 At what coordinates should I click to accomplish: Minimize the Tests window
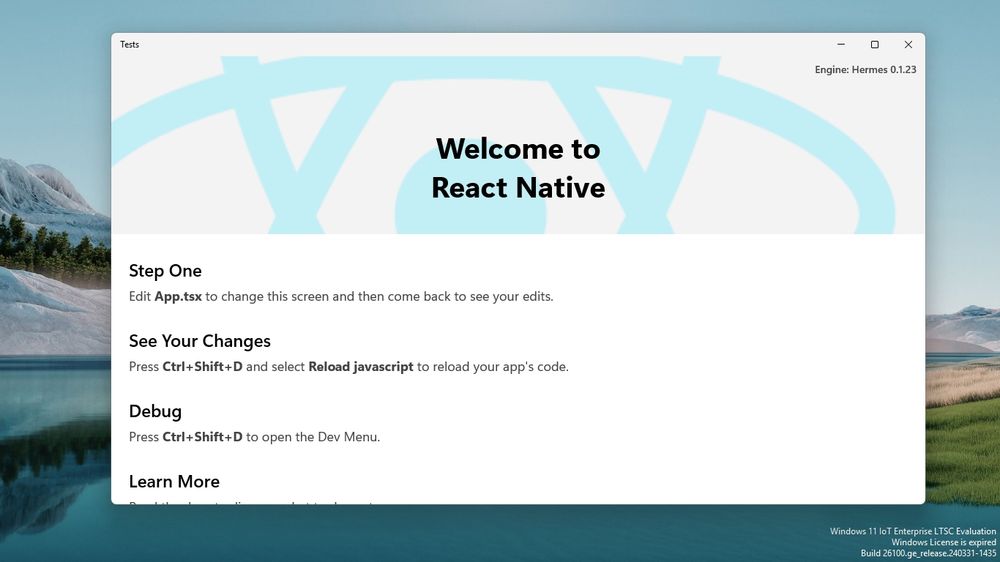[841, 45]
